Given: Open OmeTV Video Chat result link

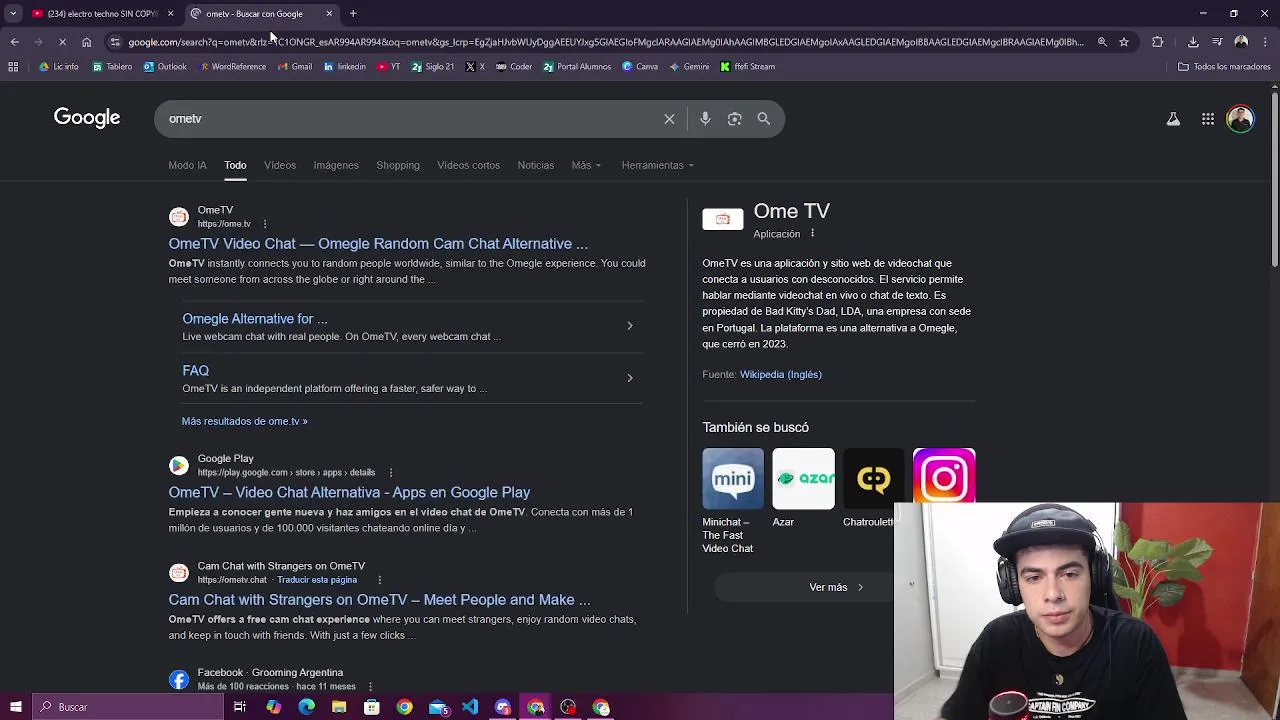Looking at the screenshot, I should (378, 244).
